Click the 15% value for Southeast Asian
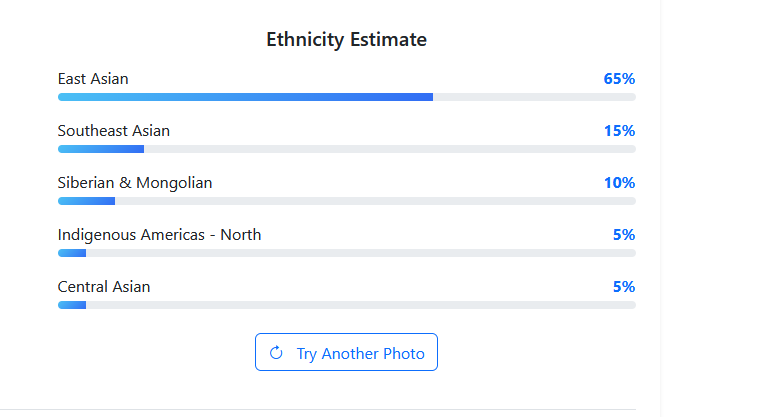The height and width of the screenshot is (417, 768). (x=619, y=130)
